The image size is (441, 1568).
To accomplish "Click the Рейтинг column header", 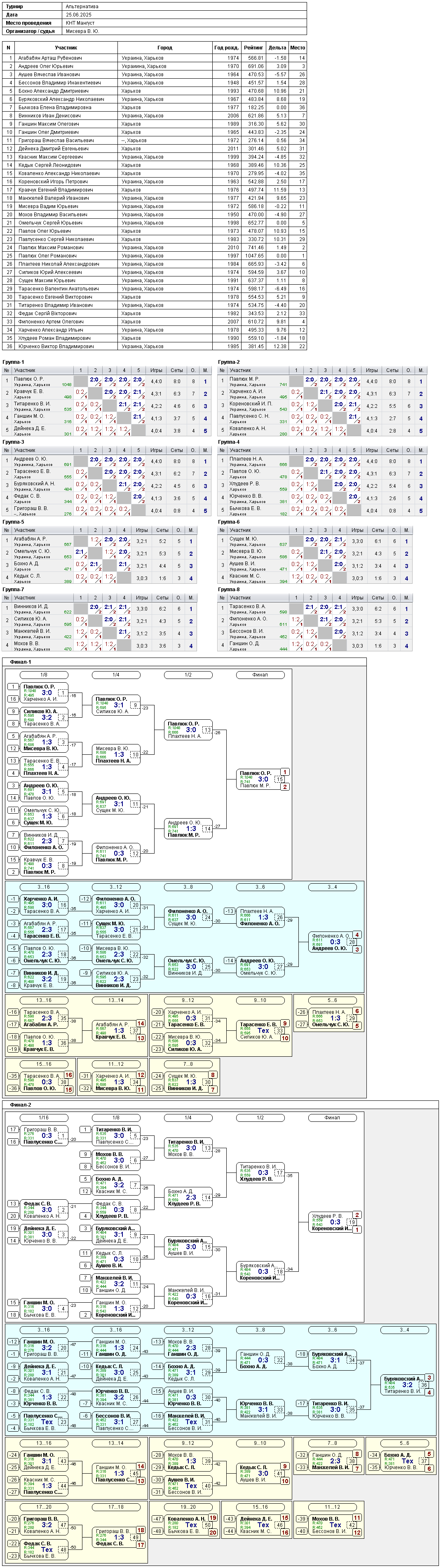I will coord(253,47).
